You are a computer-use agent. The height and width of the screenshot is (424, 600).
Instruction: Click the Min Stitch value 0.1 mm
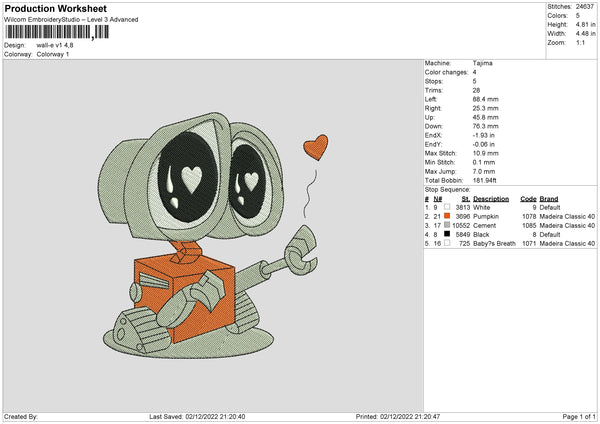[484, 162]
